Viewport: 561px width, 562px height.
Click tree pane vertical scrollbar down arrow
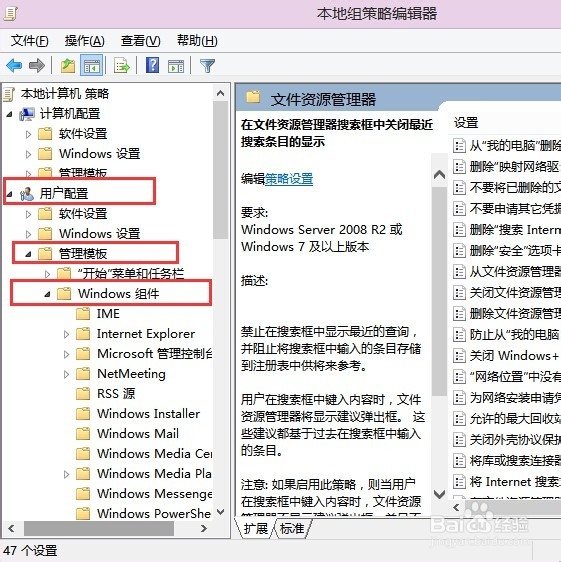[221, 512]
